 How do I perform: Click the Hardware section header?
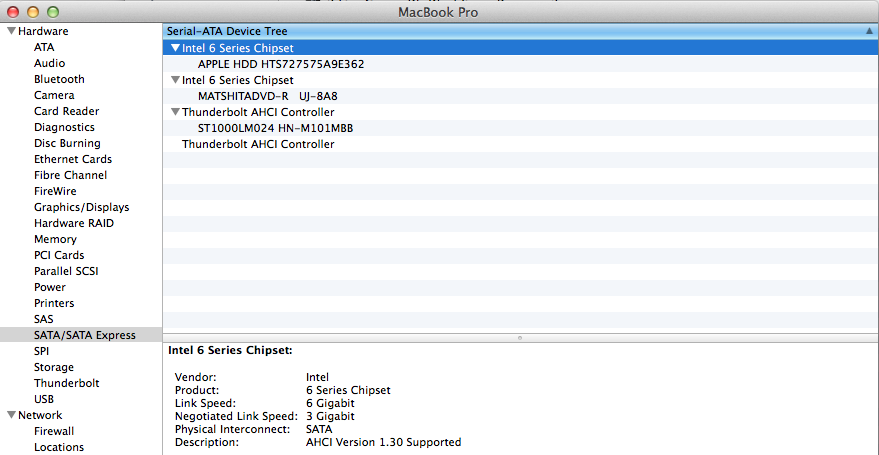pos(43,31)
